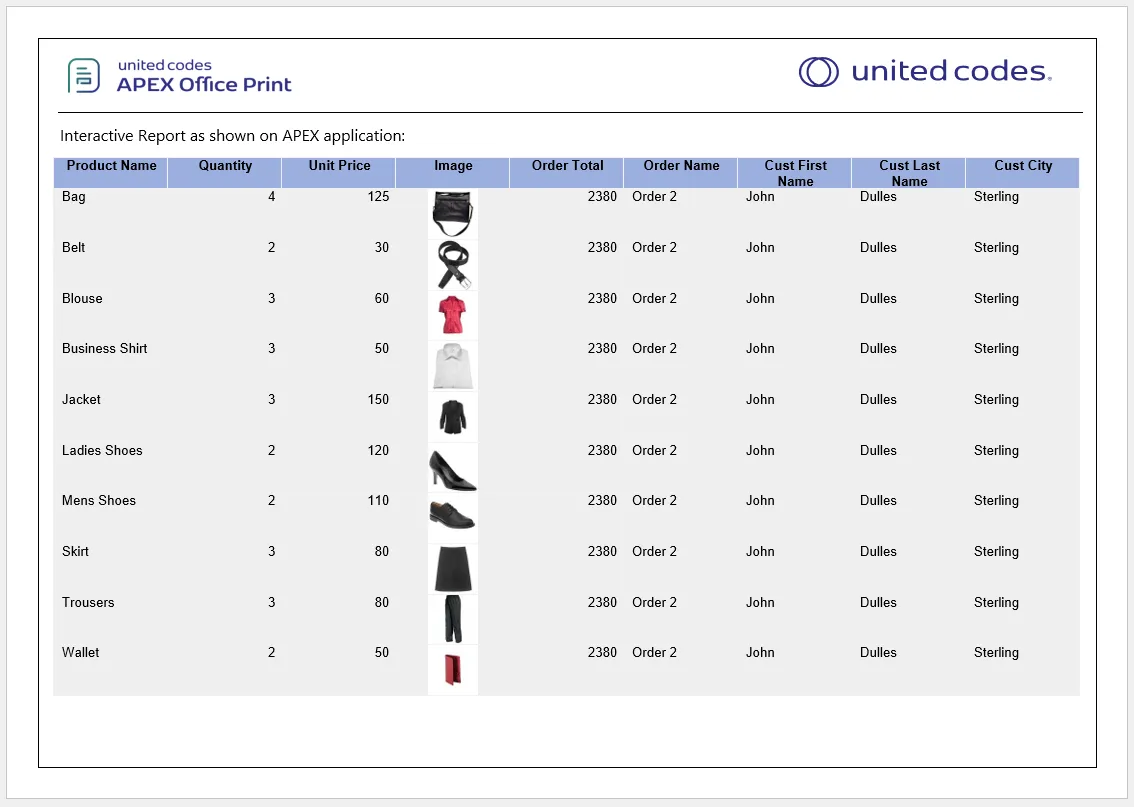Click the Bag product image
Screen dimensions: 1134x807
pyautogui.click(x=453, y=214)
